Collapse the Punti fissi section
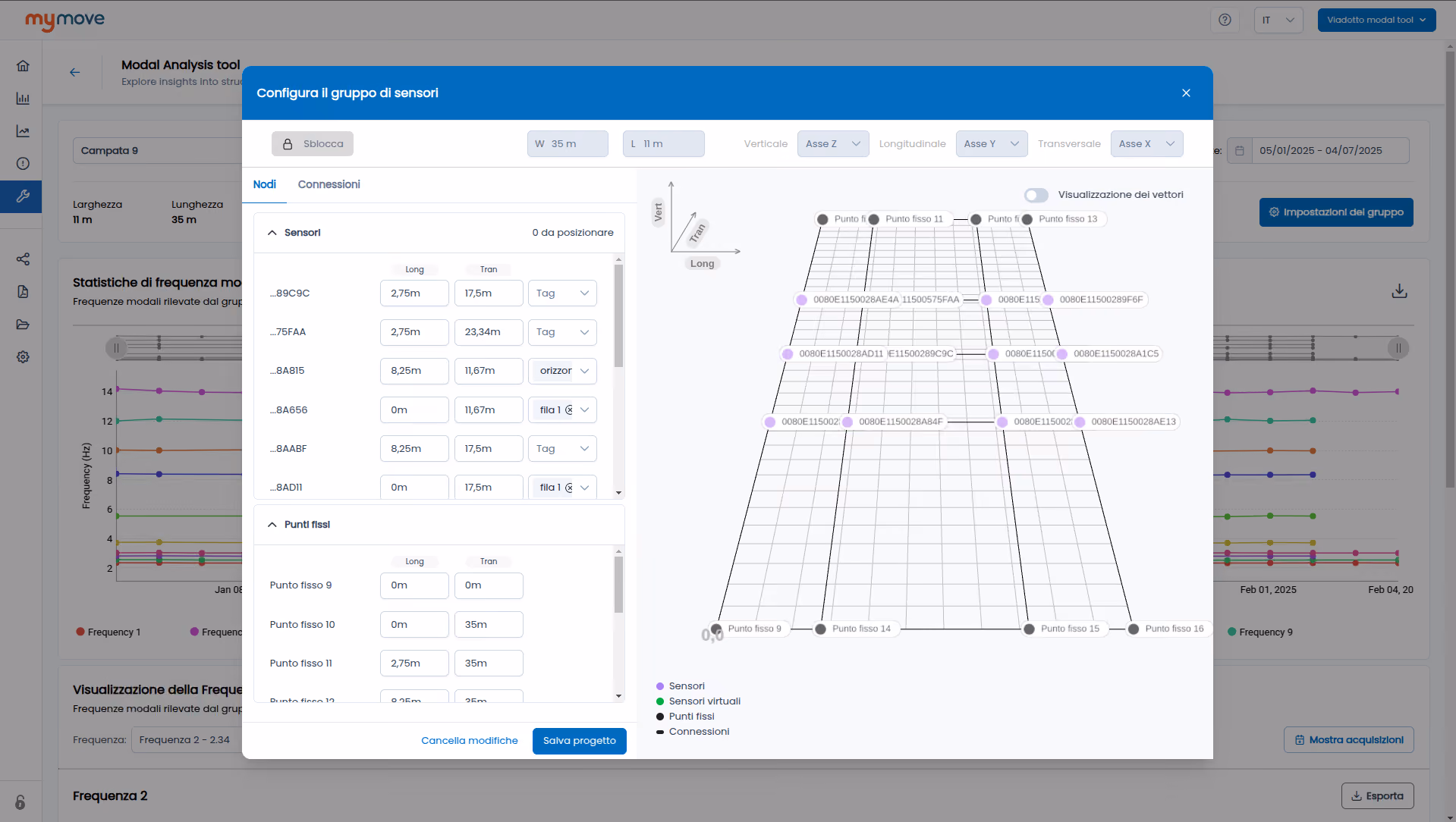This screenshot has height=822, width=1456. coord(272,525)
